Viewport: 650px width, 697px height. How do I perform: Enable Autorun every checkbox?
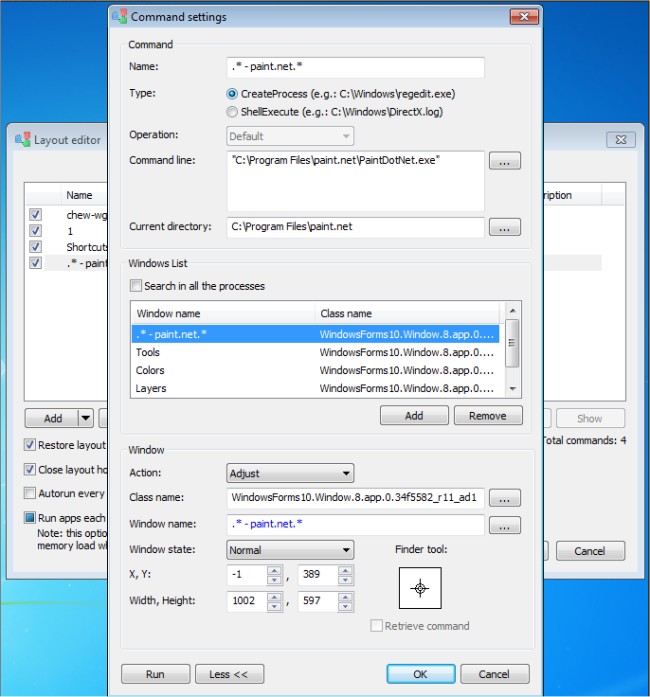[29, 493]
